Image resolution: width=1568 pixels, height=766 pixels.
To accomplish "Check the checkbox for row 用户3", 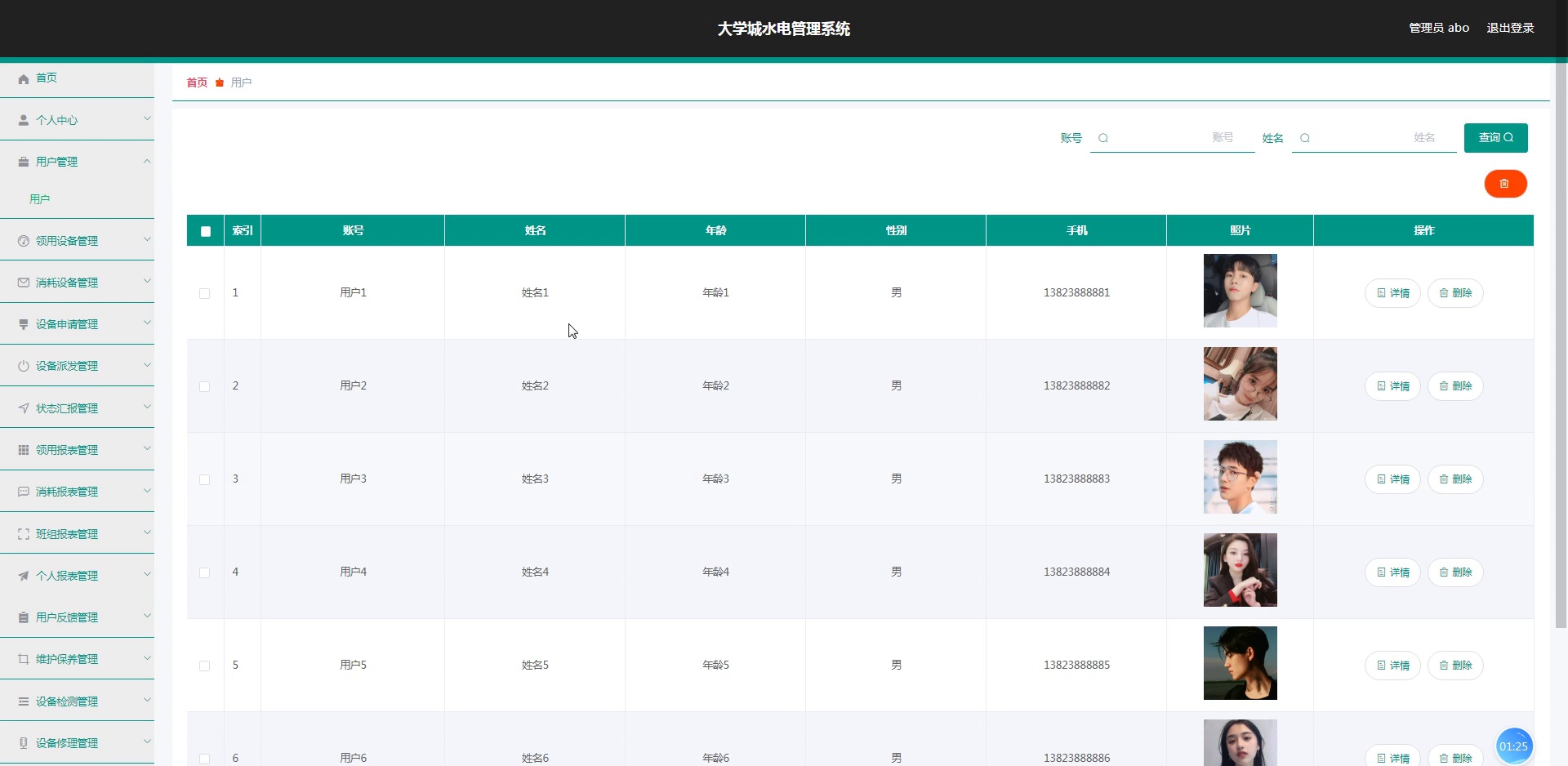I will tap(204, 479).
